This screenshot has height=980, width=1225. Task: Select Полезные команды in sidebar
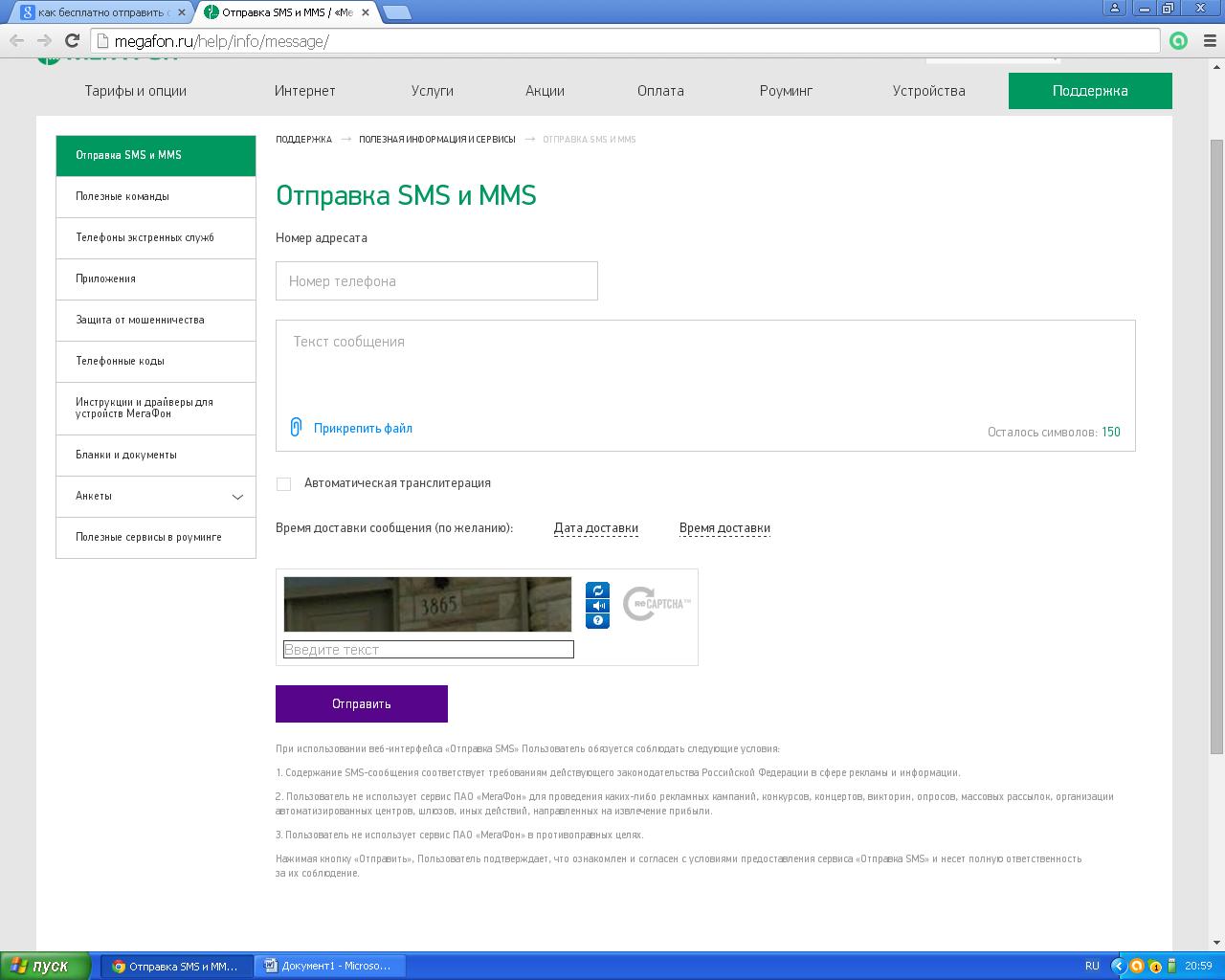122,196
